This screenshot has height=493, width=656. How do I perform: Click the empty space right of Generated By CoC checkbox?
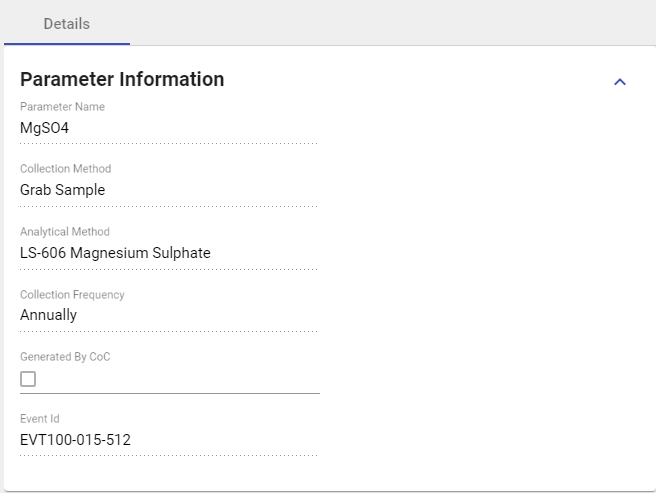click(x=180, y=379)
